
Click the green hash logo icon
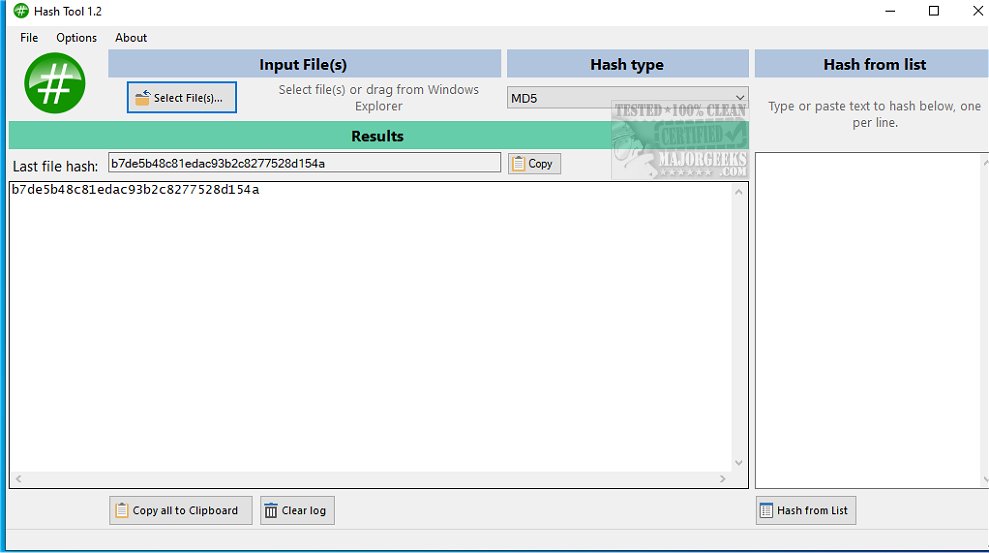pyautogui.click(x=55, y=83)
